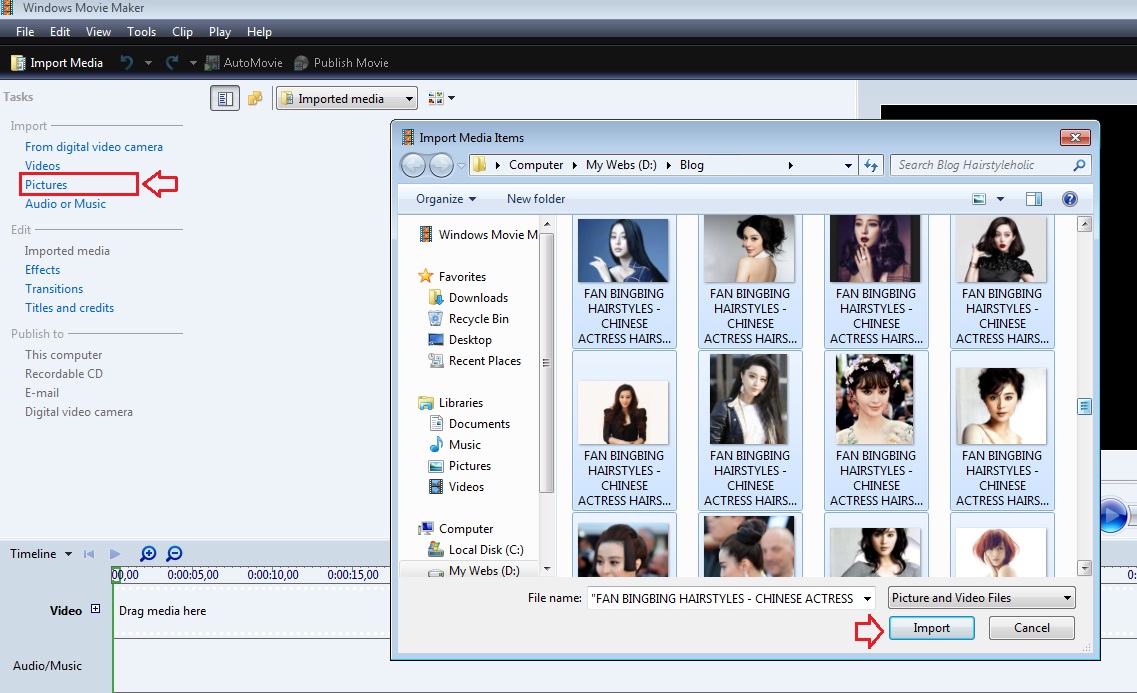Open the address bar history dropdown

point(848,165)
